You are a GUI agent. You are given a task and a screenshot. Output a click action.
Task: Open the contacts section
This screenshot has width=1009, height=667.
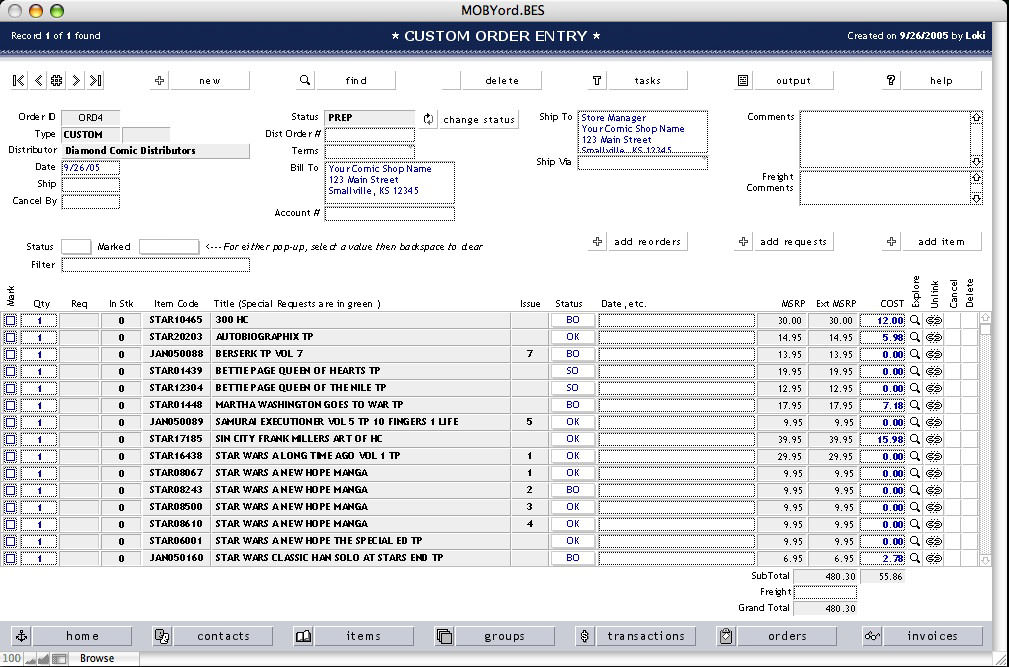coord(223,636)
